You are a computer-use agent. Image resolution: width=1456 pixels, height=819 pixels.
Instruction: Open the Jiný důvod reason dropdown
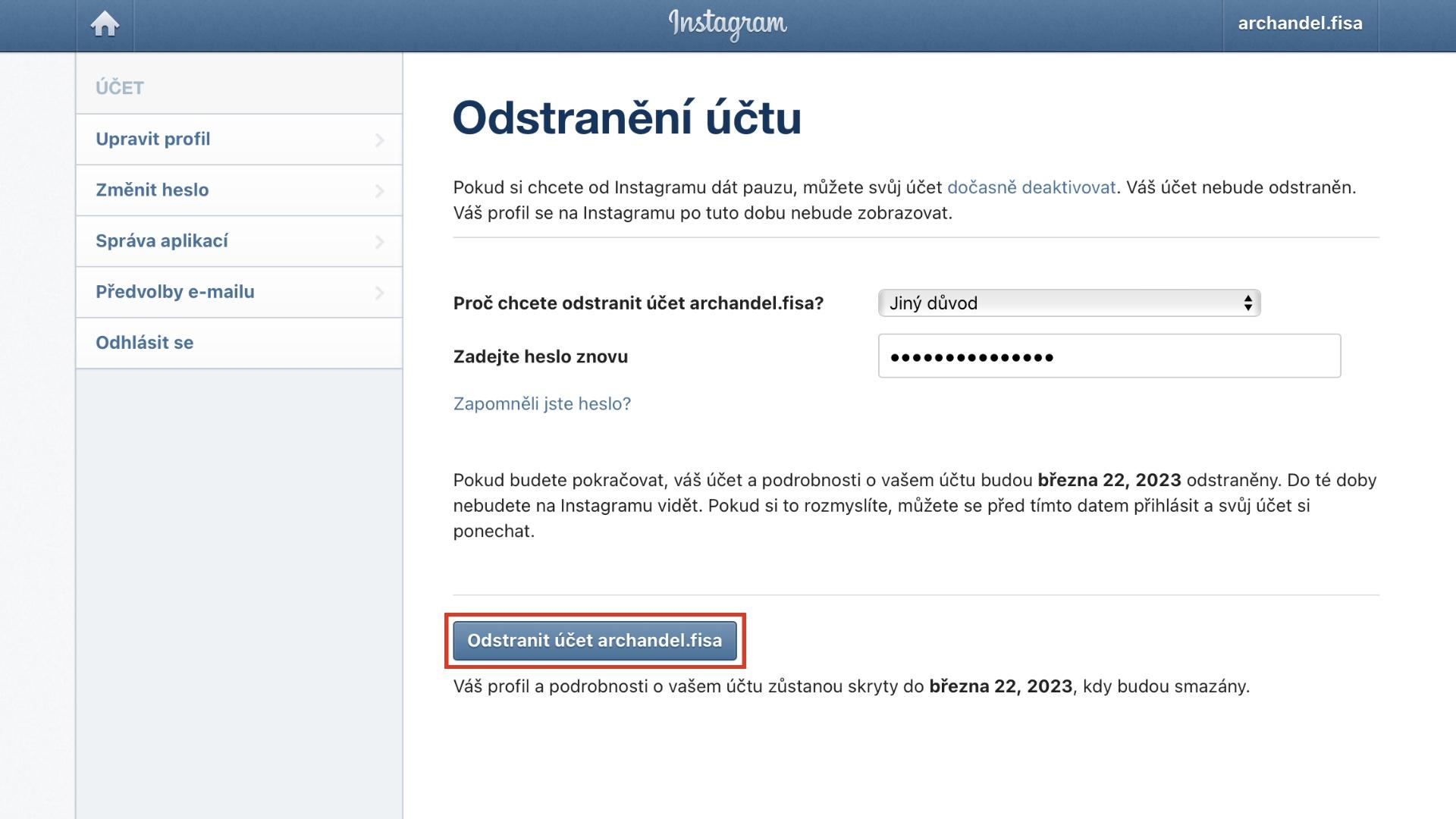click(1069, 303)
